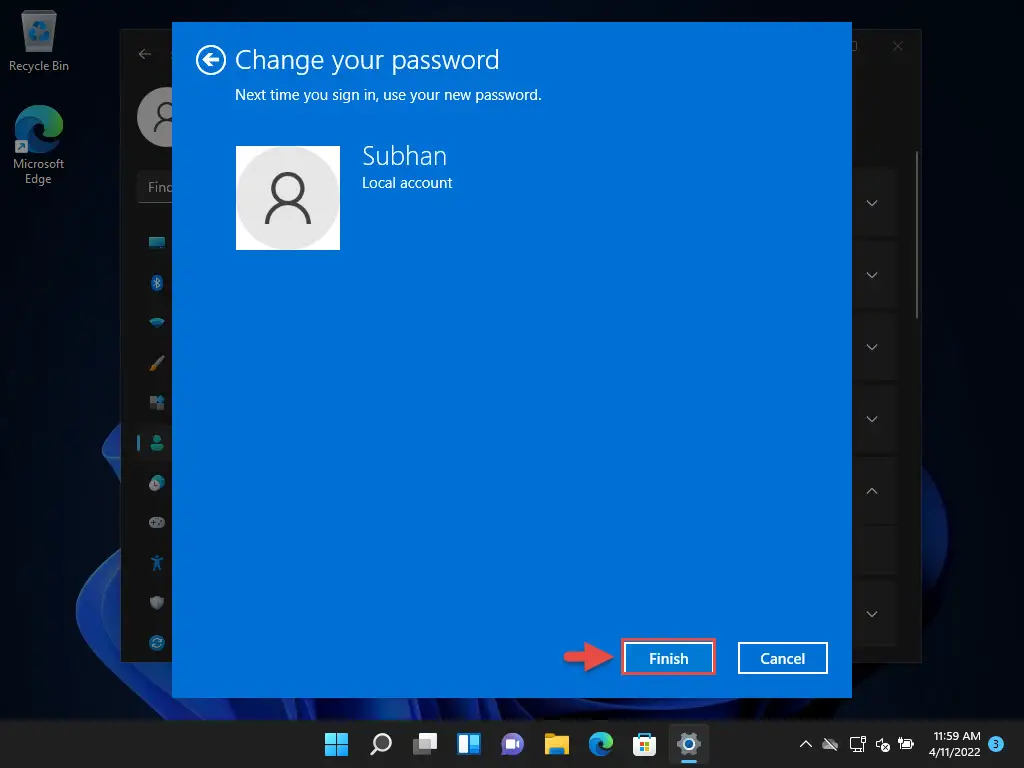Open the Widgets panel icon
Image resolution: width=1024 pixels, height=768 pixels.
pyautogui.click(x=469, y=744)
